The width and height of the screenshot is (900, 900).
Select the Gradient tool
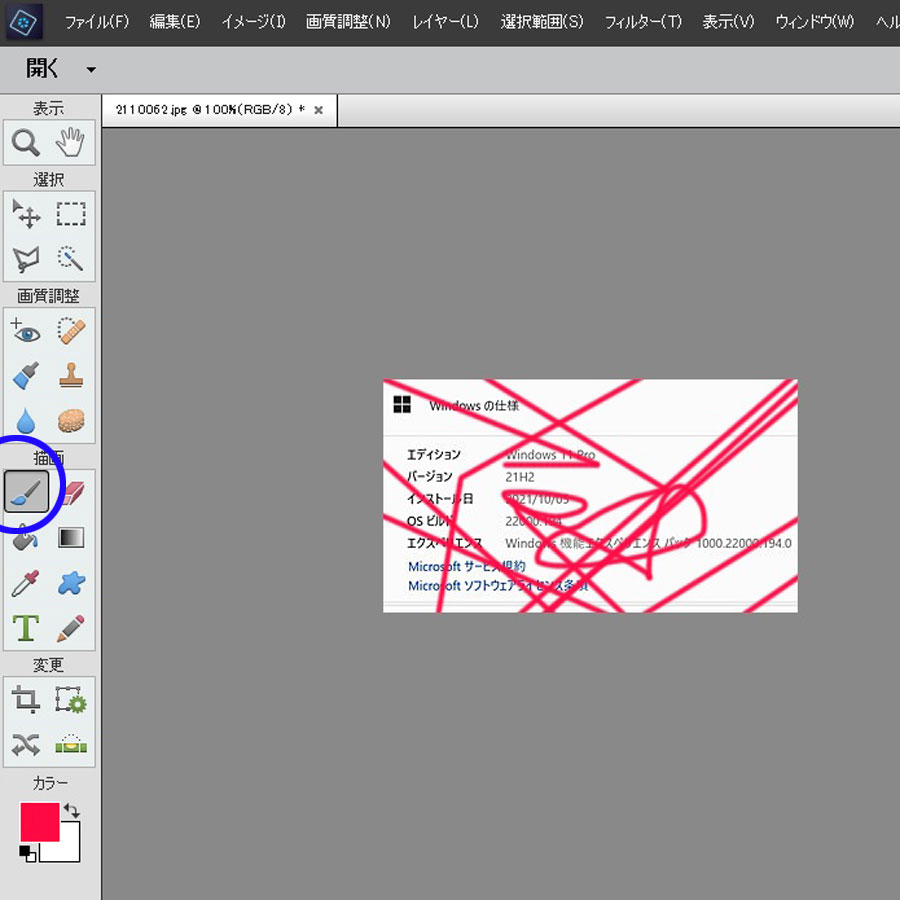point(71,538)
